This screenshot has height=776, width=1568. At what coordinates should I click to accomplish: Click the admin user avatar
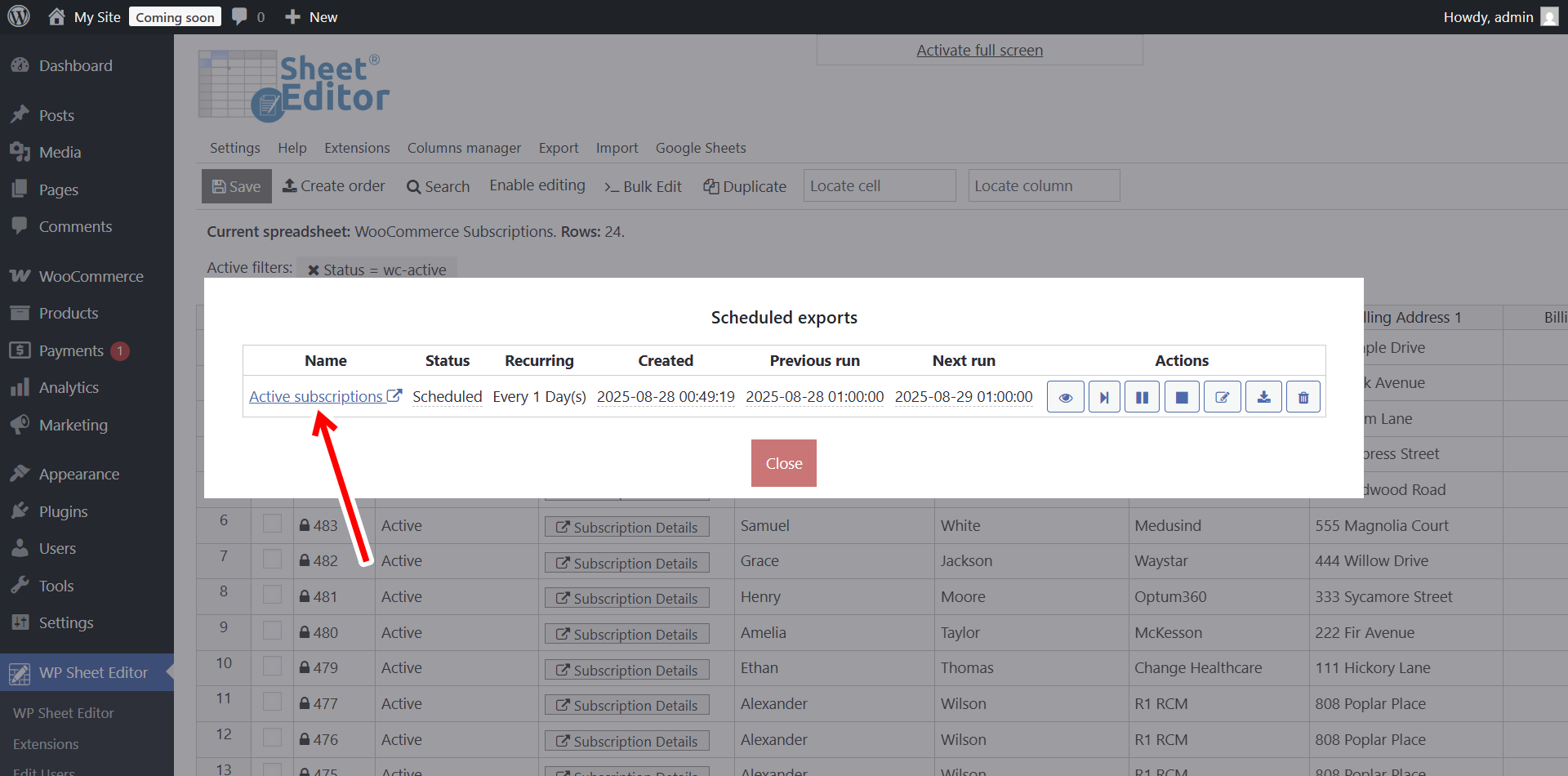point(1549,16)
